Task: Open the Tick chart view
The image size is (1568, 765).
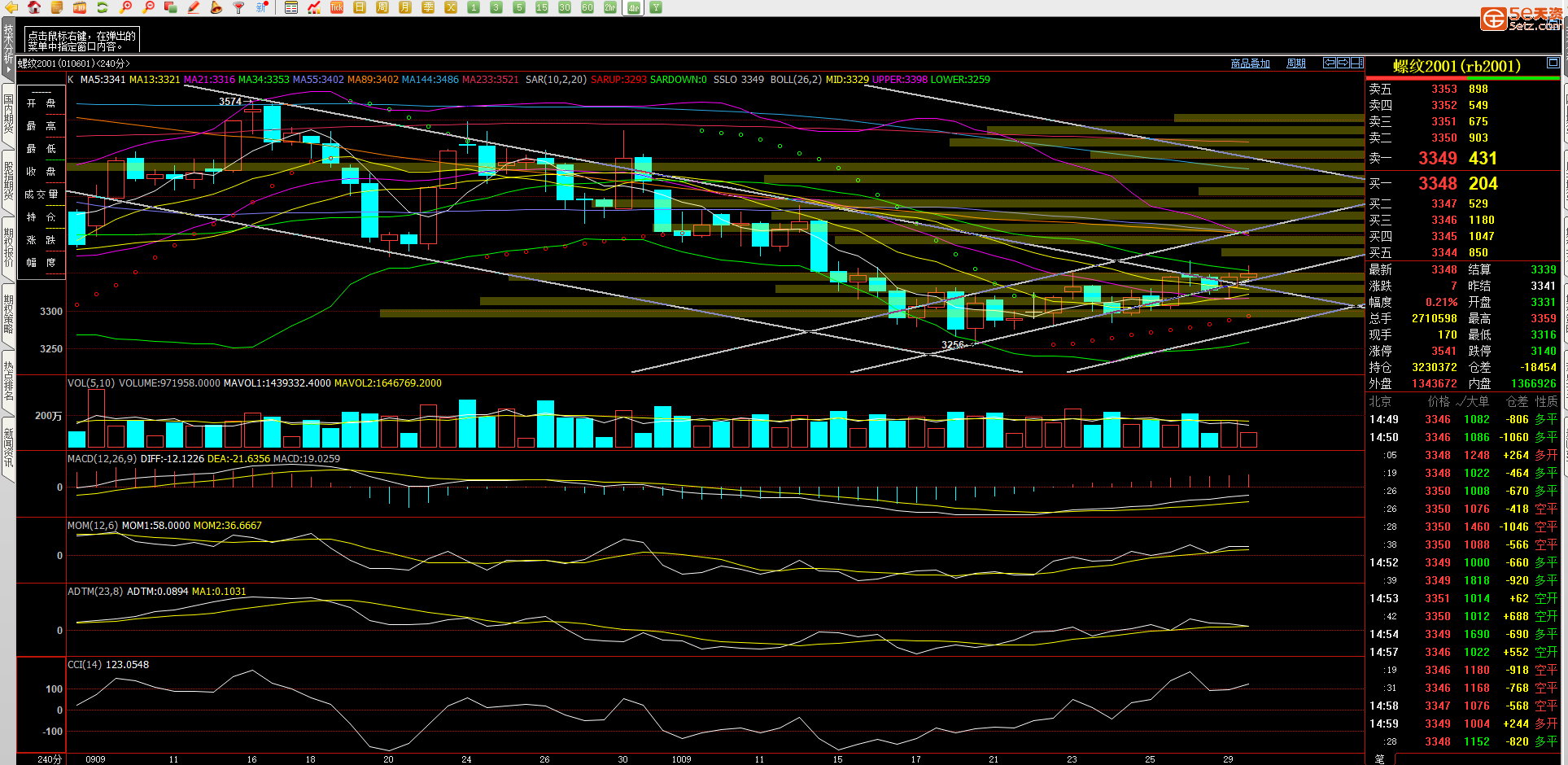Action: (337, 7)
